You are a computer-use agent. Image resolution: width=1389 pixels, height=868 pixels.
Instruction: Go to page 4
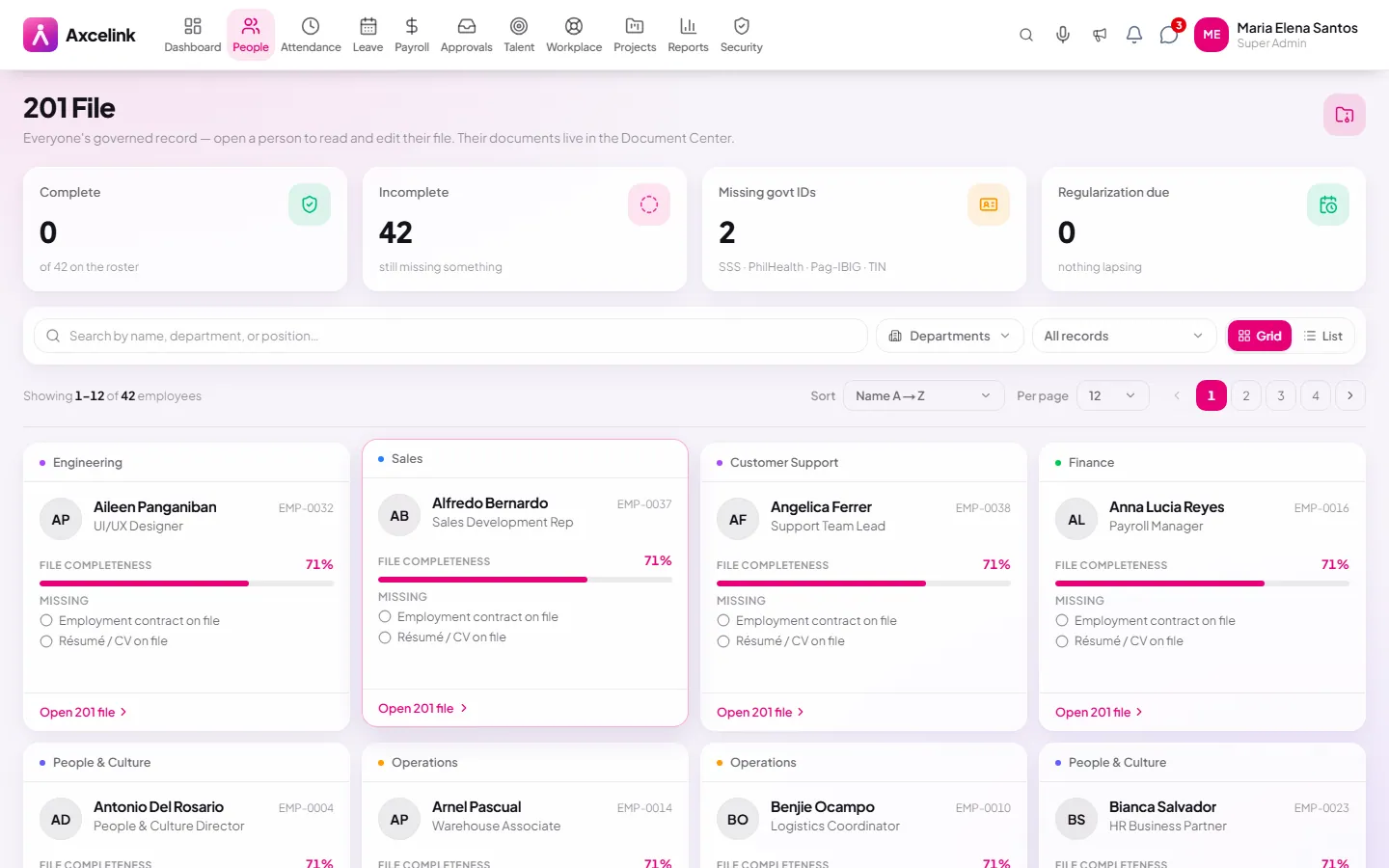[x=1316, y=395]
